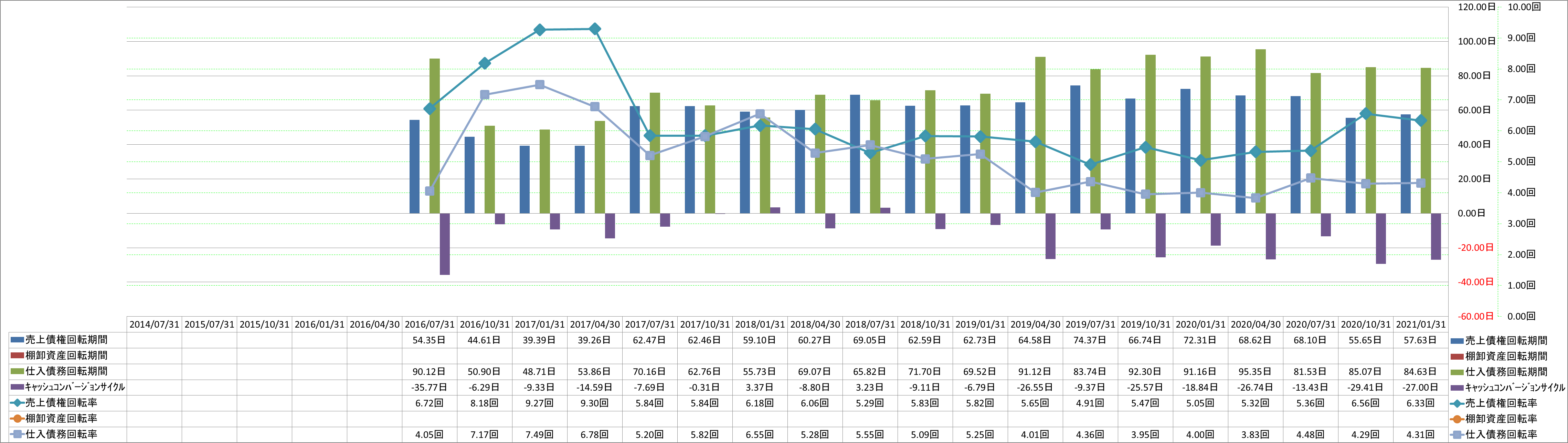Select the 6.56回 cell in the table
This screenshot has width=1568, height=443.
pyautogui.click(x=1365, y=403)
